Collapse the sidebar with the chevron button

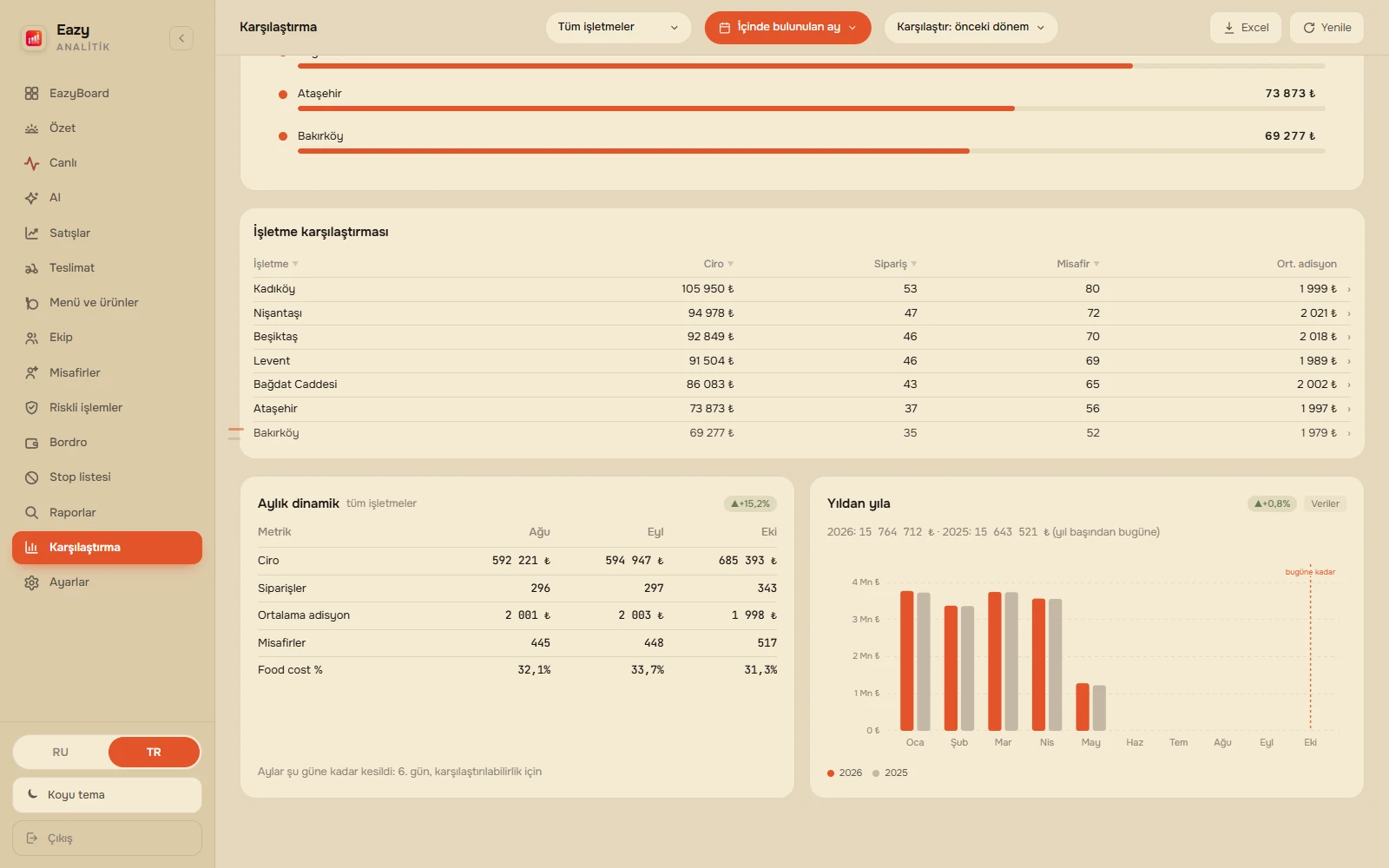[181, 38]
